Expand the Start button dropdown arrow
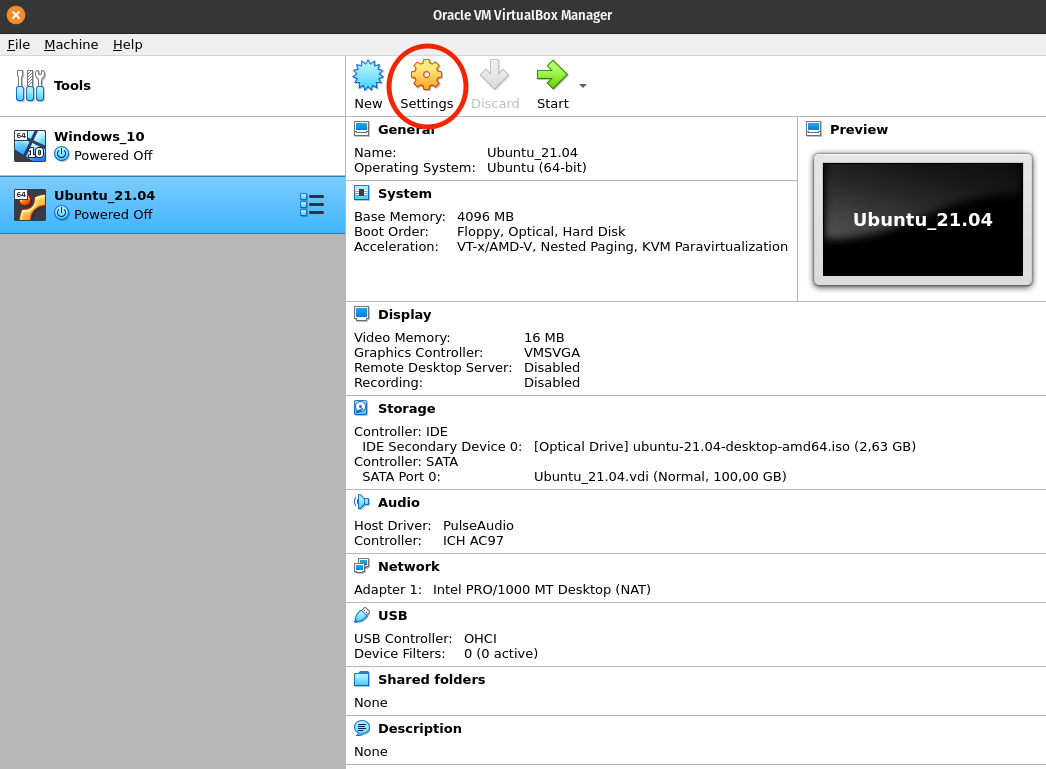Image resolution: width=1046 pixels, height=769 pixels. point(583,86)
